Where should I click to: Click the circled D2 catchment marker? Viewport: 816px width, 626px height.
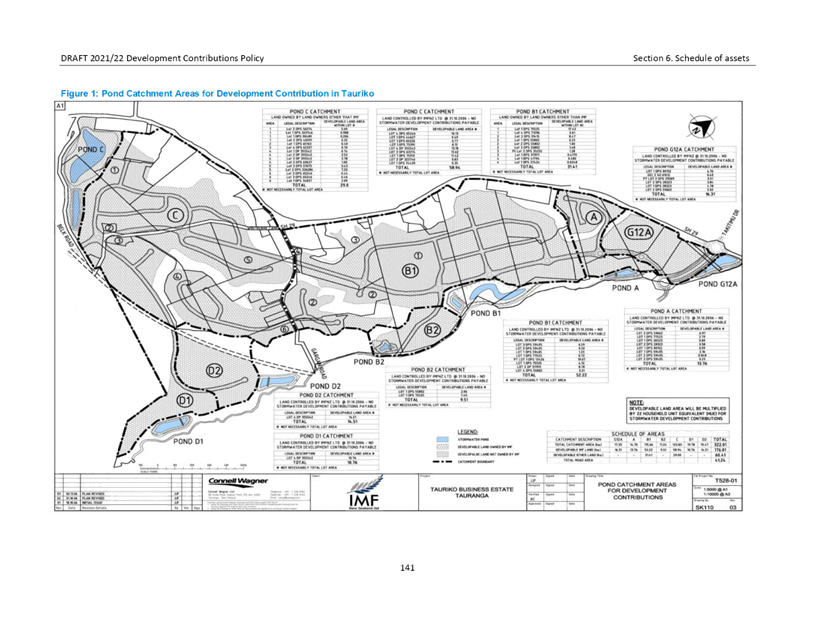pyautogui.click(x=215, y=371)
